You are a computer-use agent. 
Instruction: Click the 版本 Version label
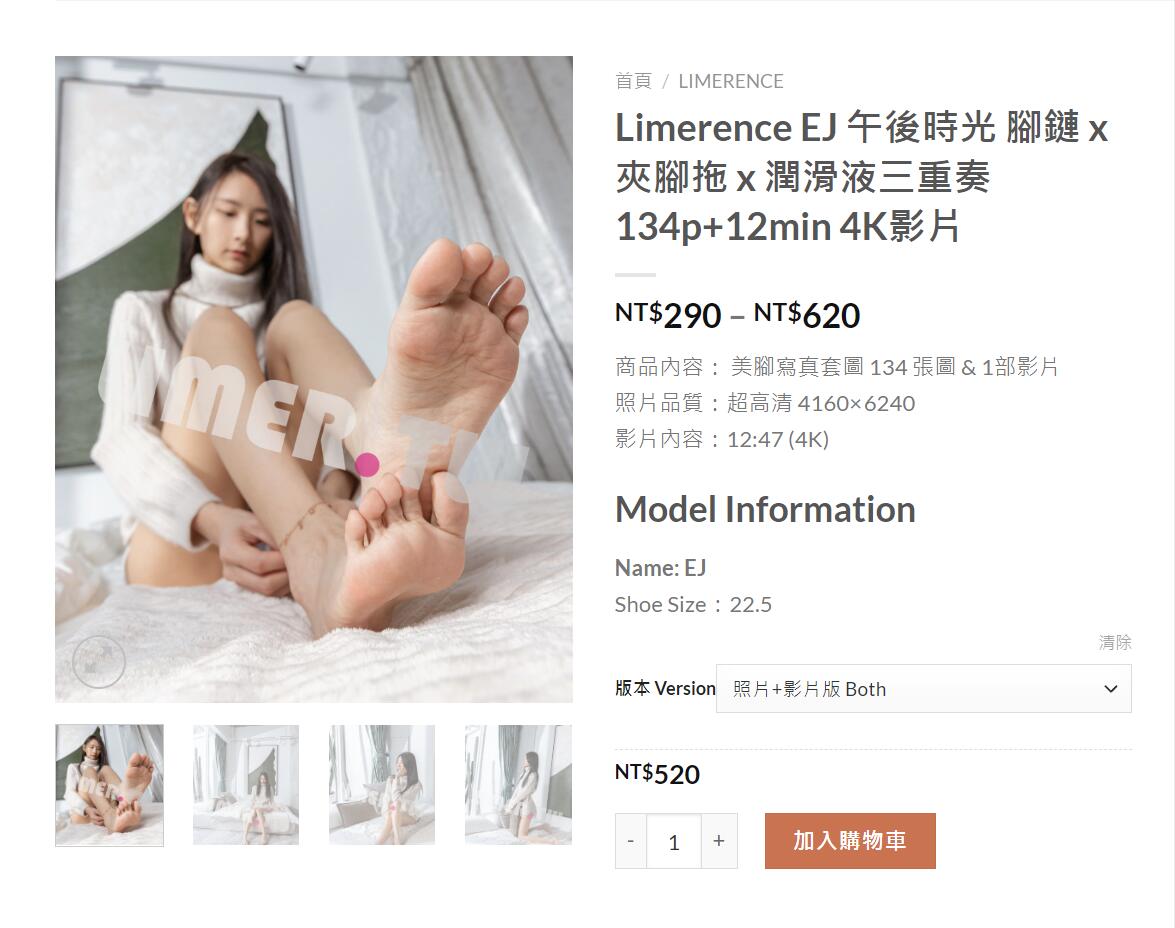[665, 688]
